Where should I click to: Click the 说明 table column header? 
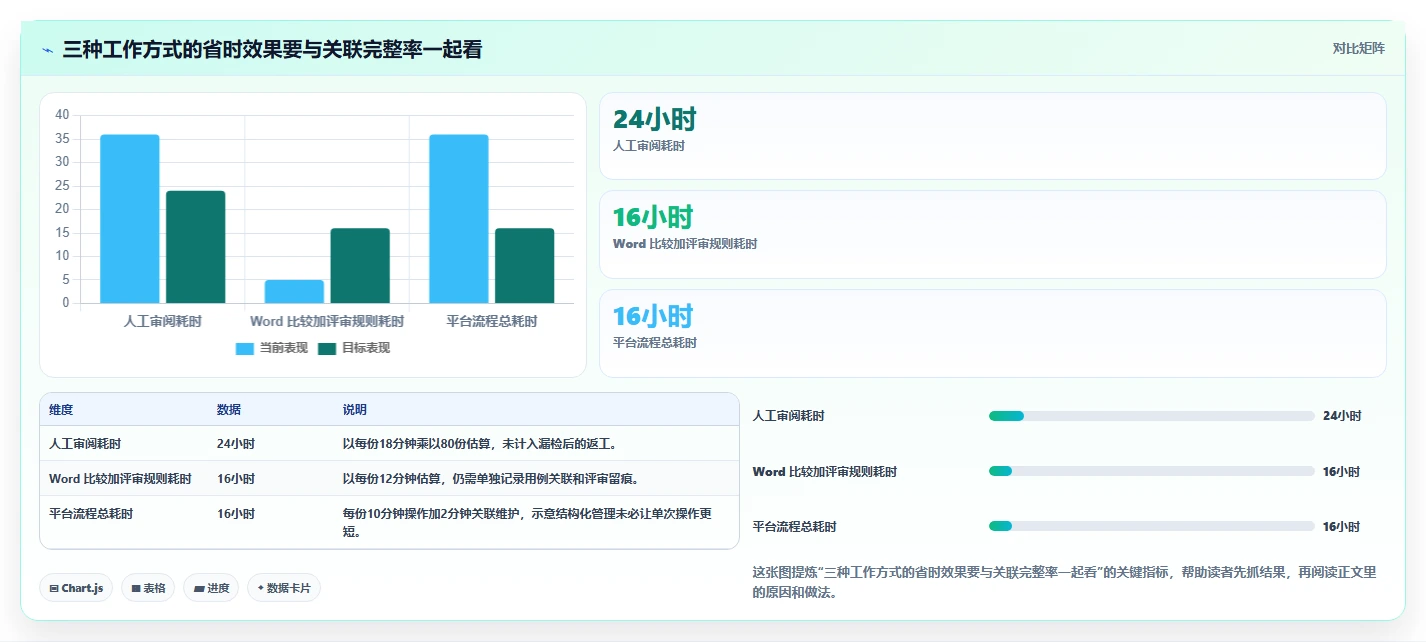point(355,410)
